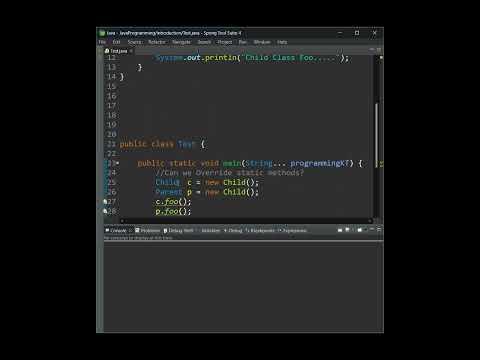Open the Search menu

click(204, 42)
